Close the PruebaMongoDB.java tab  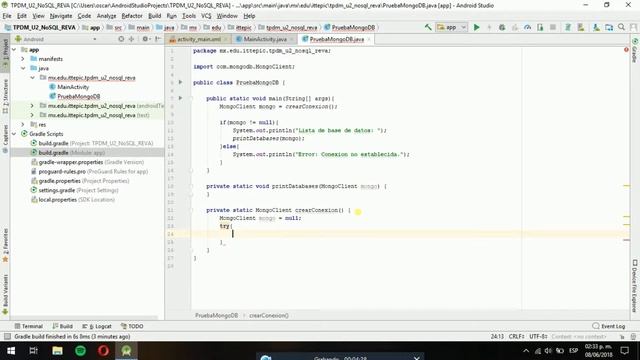pyautogui.click(x=369, y=39)
